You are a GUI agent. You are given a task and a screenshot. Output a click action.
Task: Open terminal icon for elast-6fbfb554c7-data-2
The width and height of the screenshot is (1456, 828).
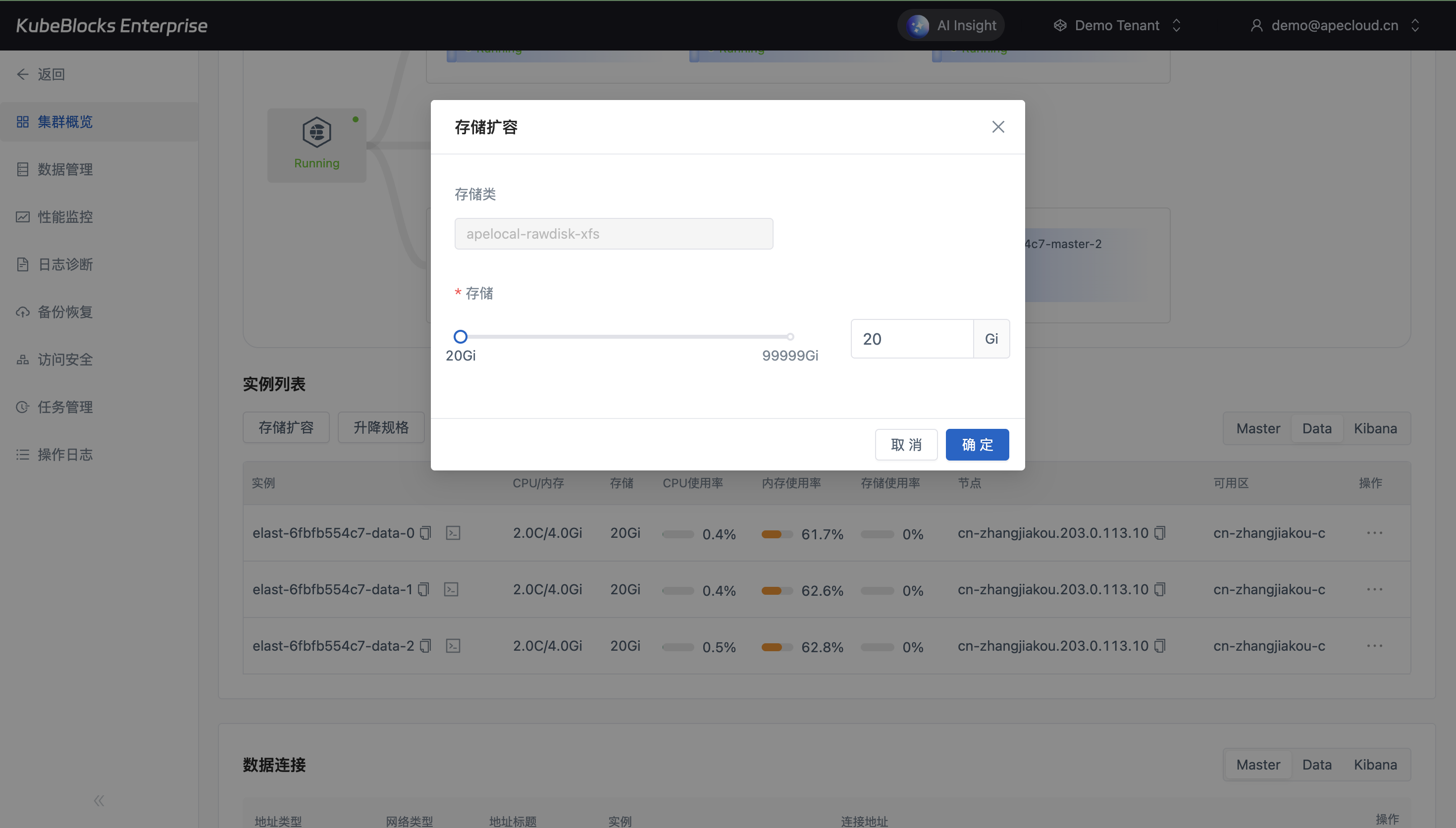(x=453, y=645)
